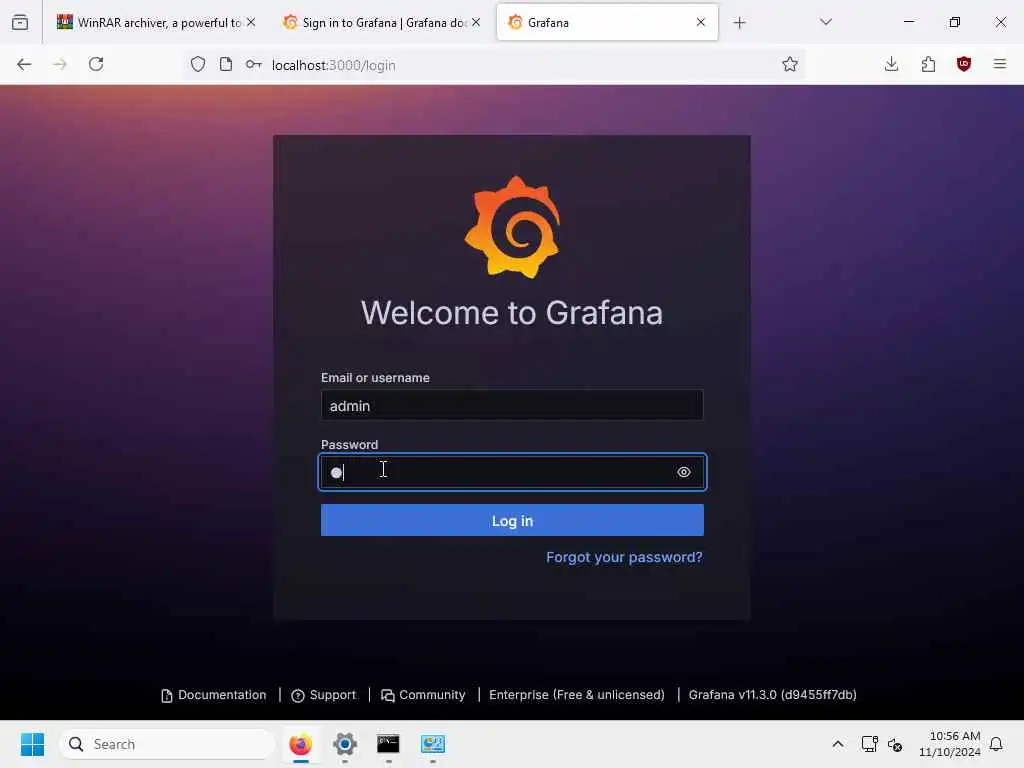This screenshot has width=1024, height=768.
Task: Show site information page icon
Action: tap(226, 64)
